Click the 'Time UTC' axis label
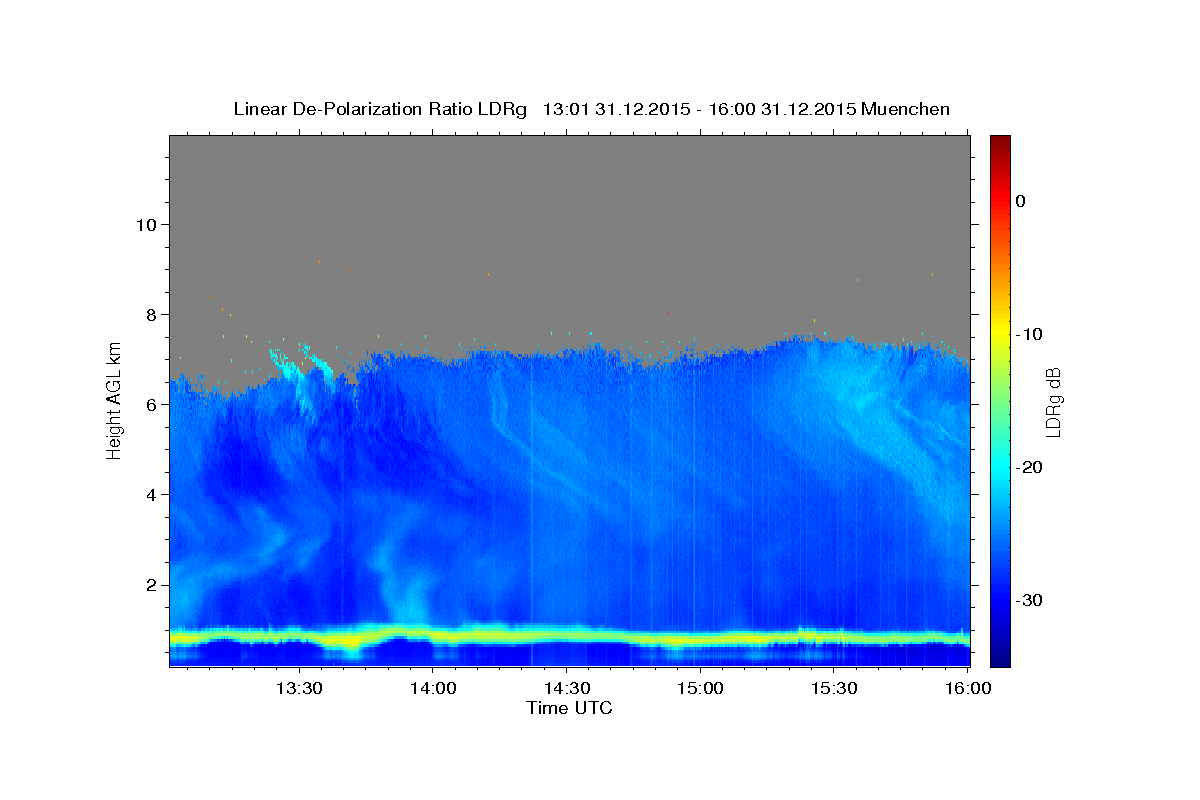This screenshot has width=1200, height=800. click(x=569, y=708)
